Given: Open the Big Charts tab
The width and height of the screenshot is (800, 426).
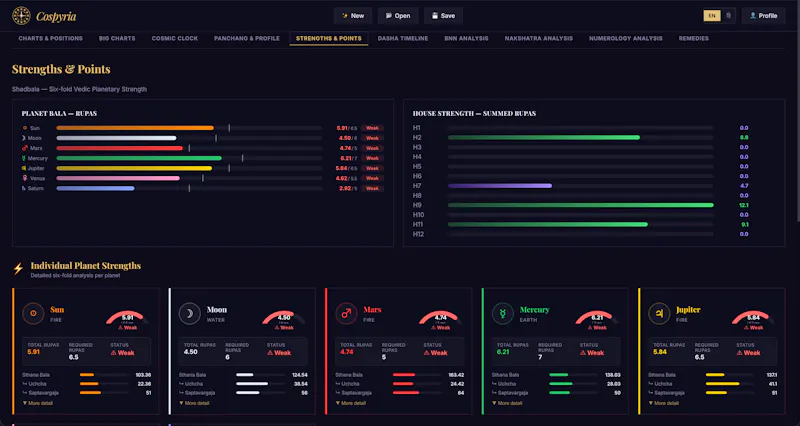Looking at the screenshot, I should click(x=117, y=38).
